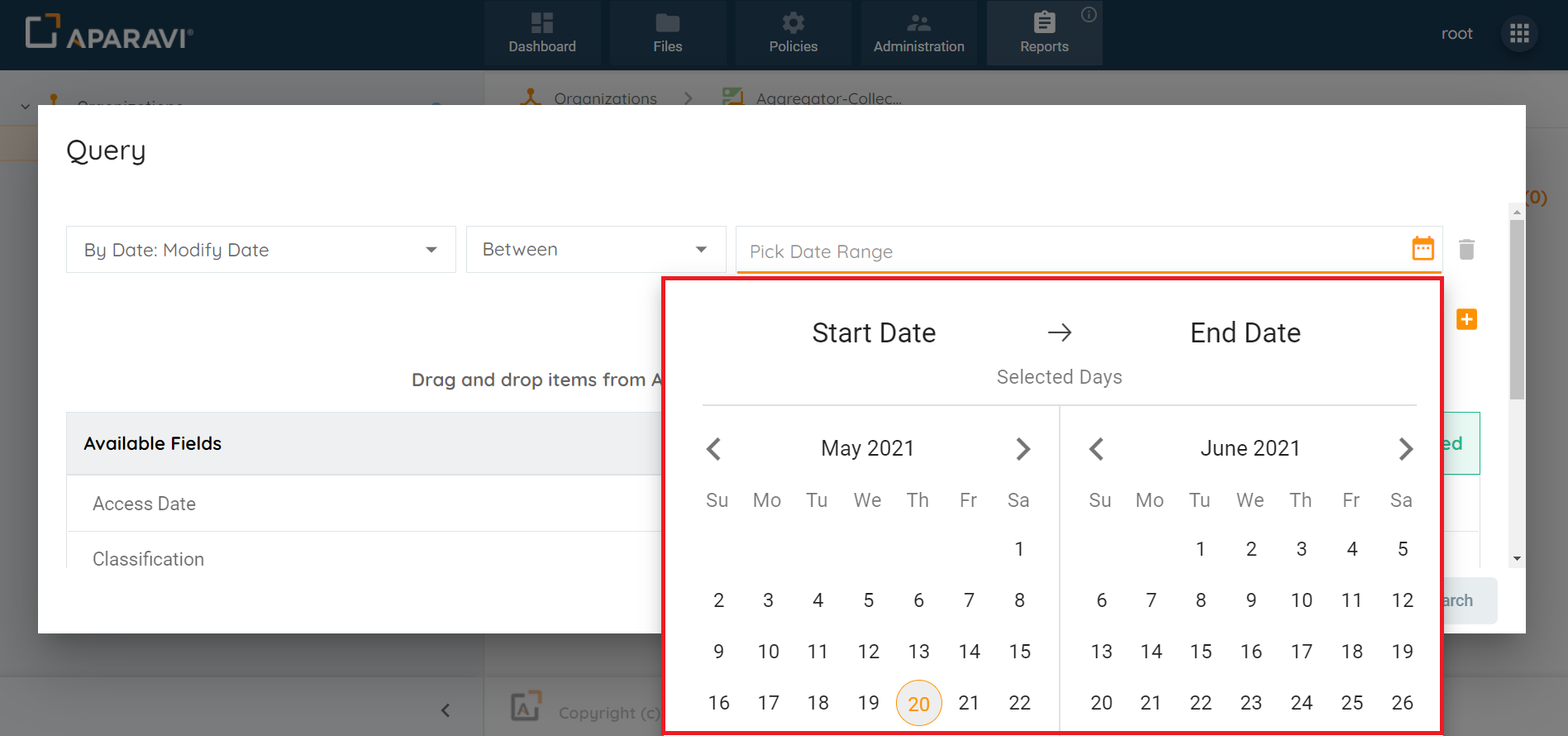The image size is (1568, 736).
Task: Click the info icon beside Reports
Action: coord(1089,14)
